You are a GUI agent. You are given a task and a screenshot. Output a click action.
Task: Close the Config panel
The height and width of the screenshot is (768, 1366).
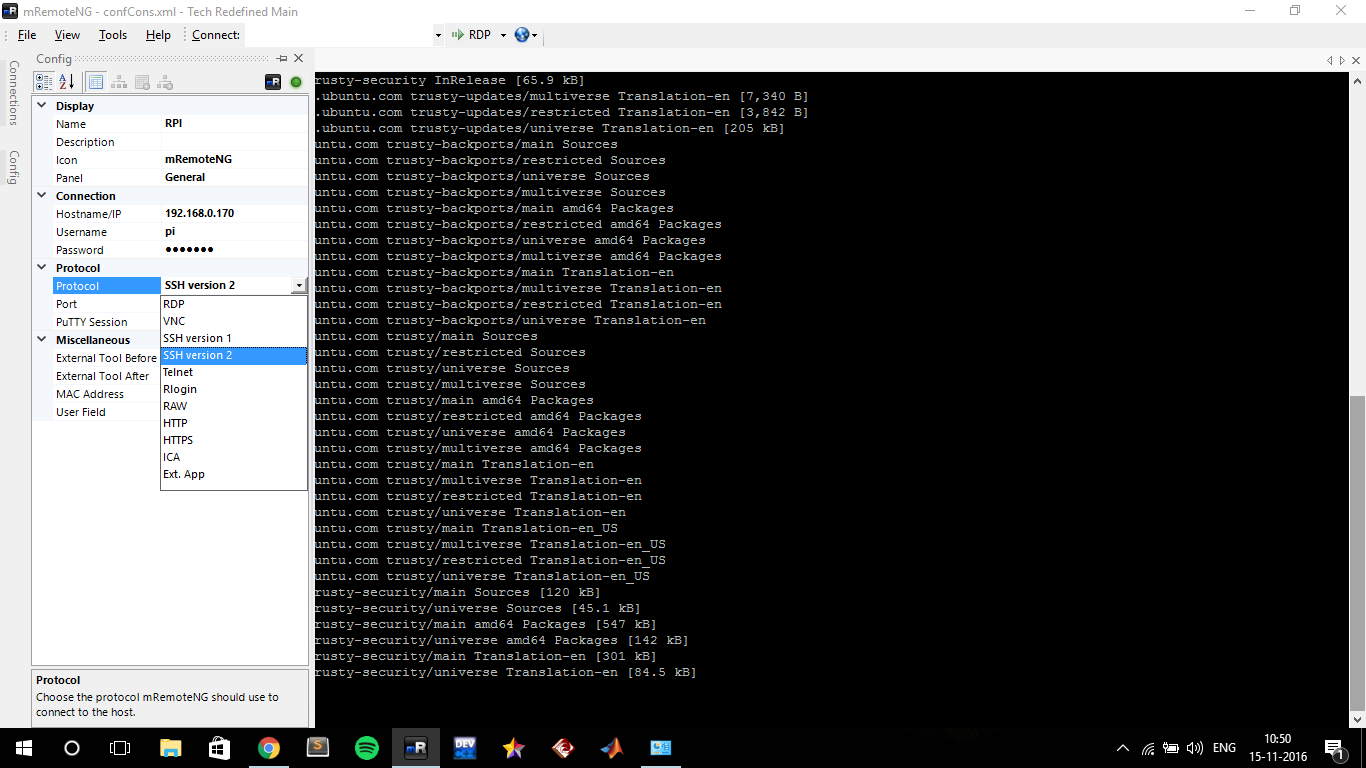(298, 59)
